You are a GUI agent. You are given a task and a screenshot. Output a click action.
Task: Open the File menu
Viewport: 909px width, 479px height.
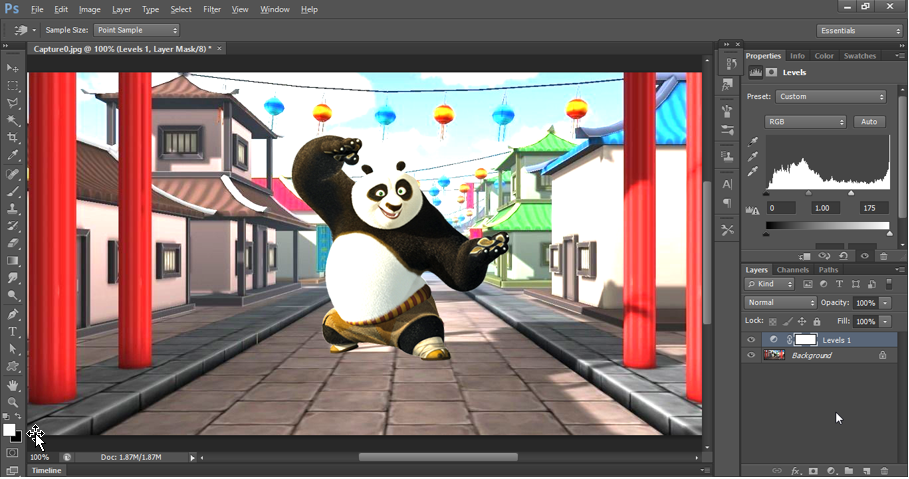point(37,9)
